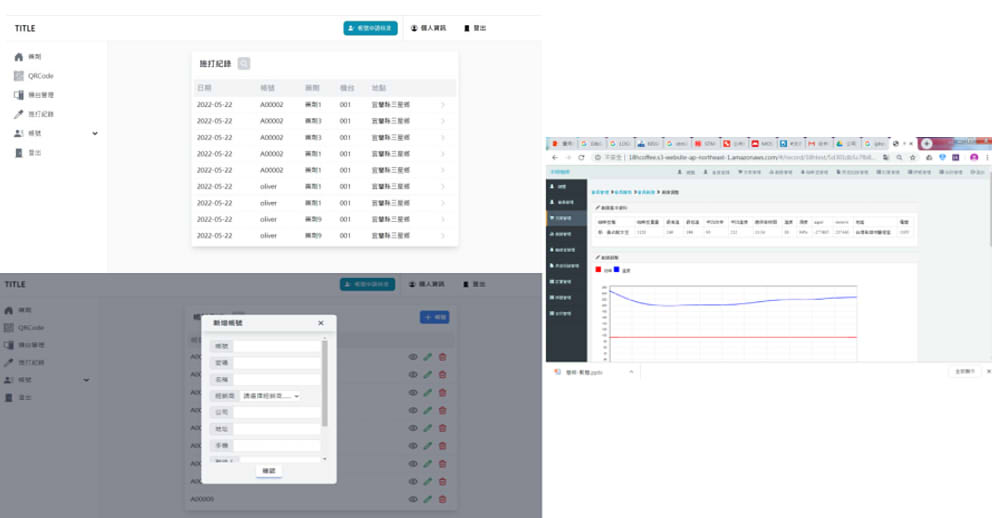Select the highlighted third item in dark sidebar
Viewport: 992px width, 518px height.
563,217
